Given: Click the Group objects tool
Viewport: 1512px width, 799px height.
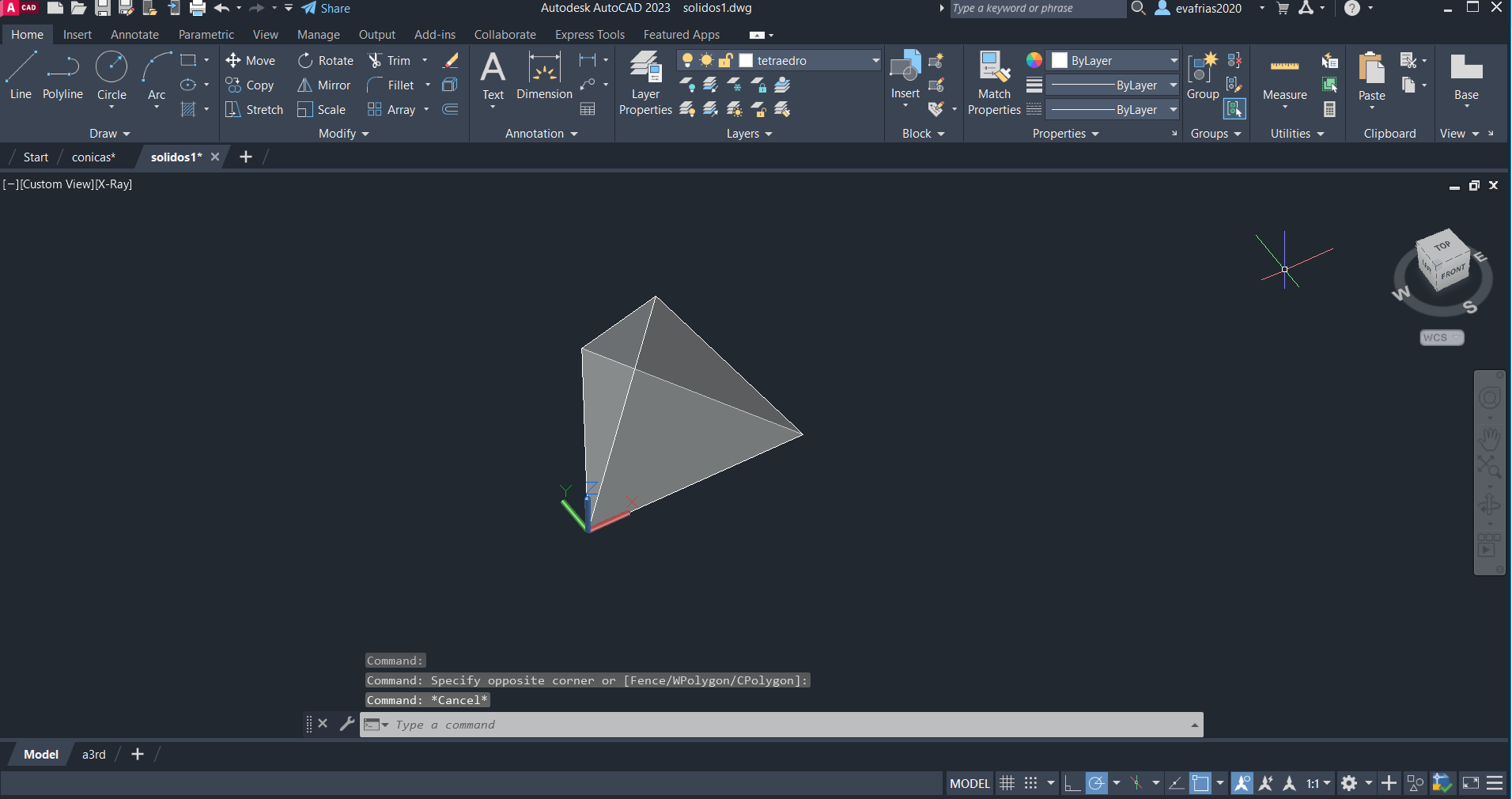Looking at the screenshot, I should (1203, 76).
